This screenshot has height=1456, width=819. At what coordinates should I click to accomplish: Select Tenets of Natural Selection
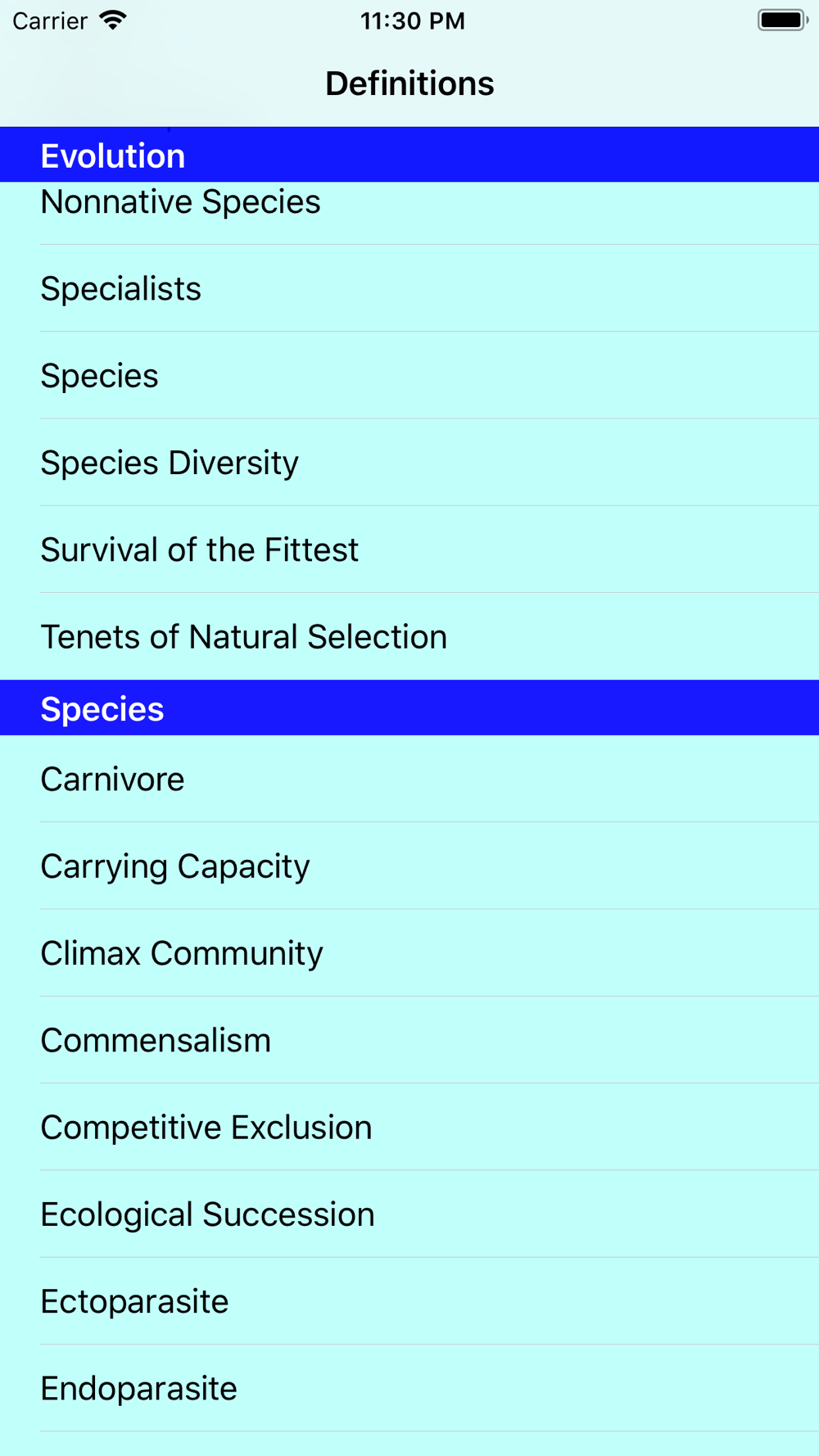[409, 636]
